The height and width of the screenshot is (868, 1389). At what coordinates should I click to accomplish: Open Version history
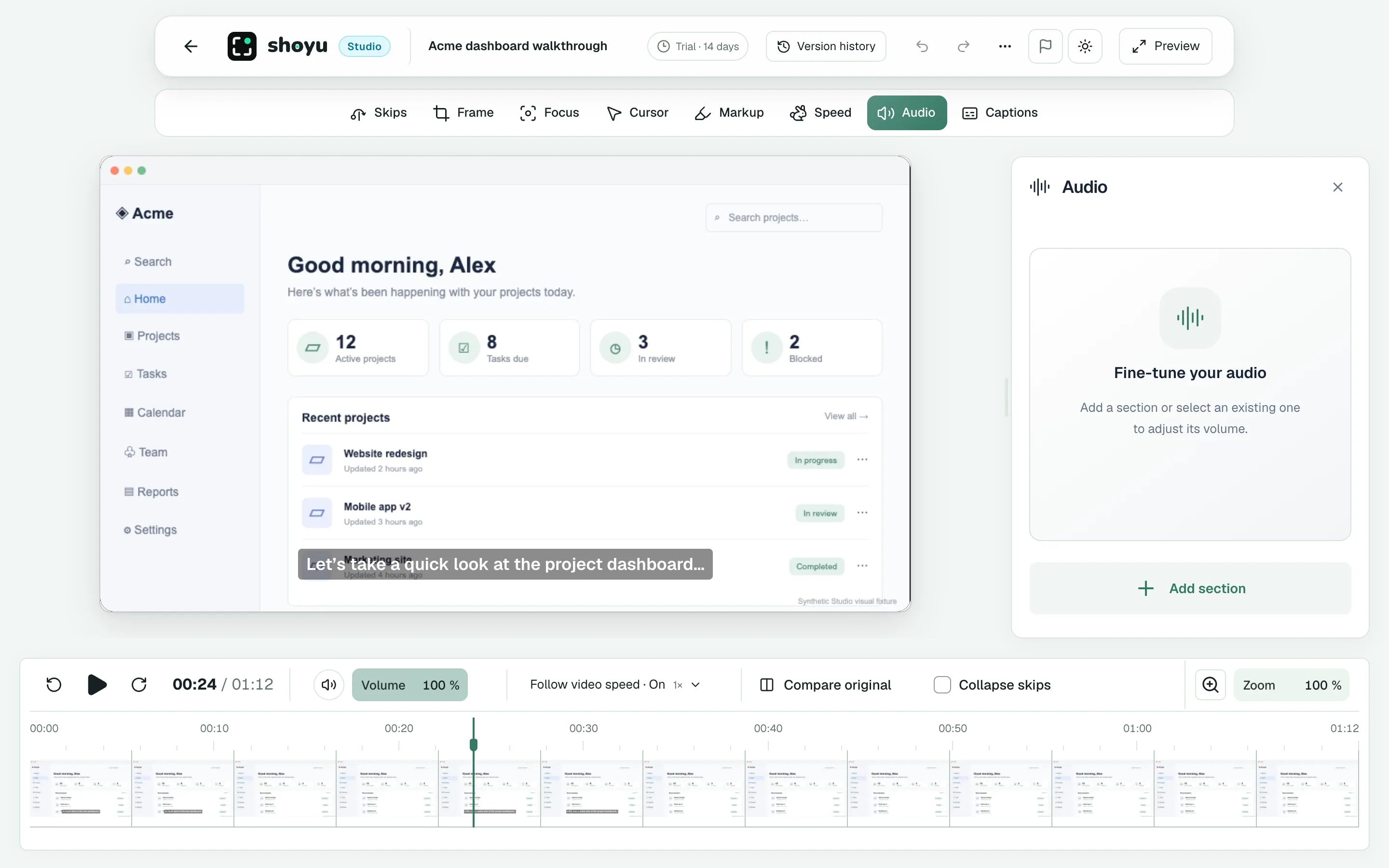pos(825,46)
